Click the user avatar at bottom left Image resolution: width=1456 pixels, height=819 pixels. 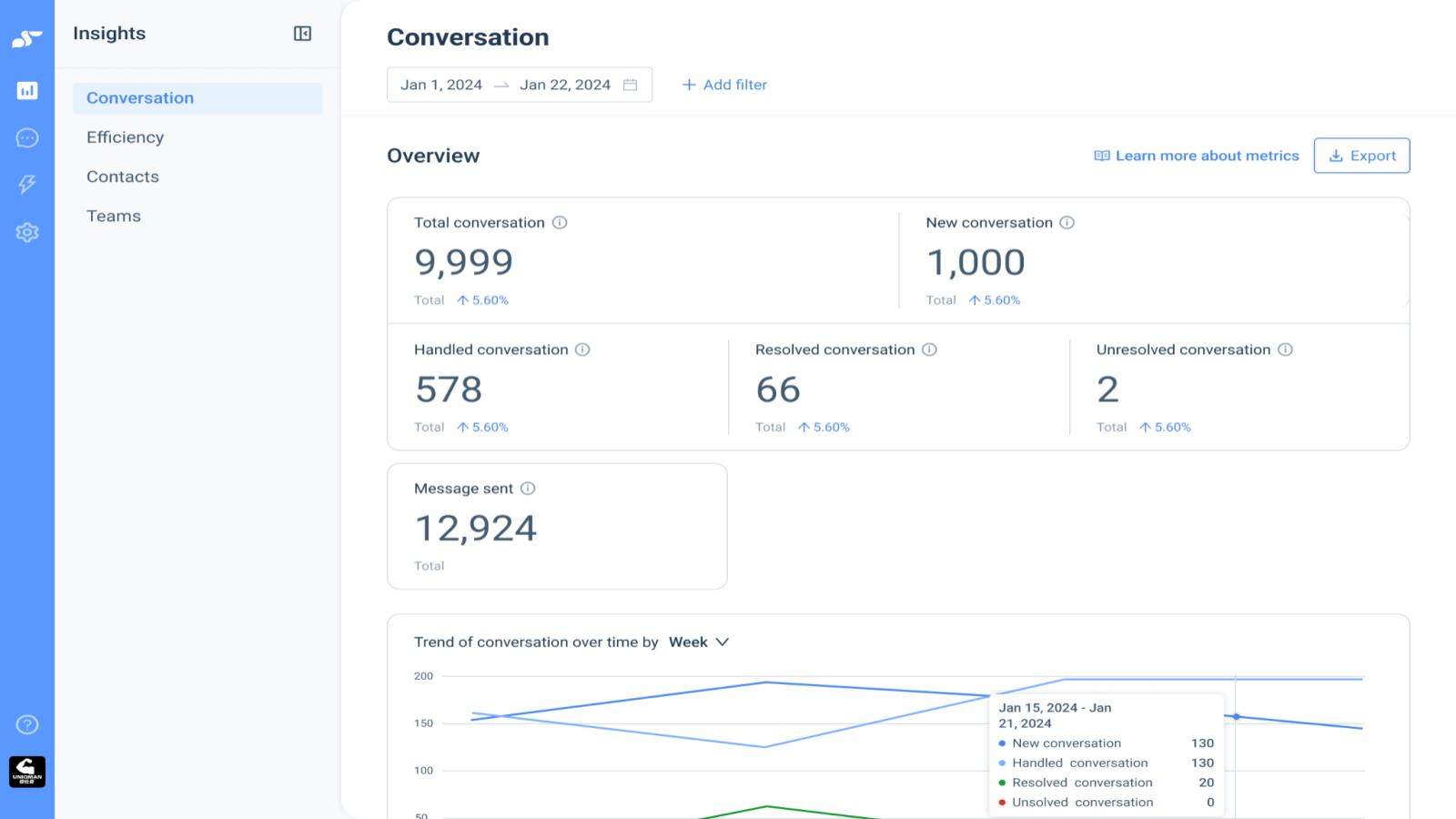coord(27,772)
